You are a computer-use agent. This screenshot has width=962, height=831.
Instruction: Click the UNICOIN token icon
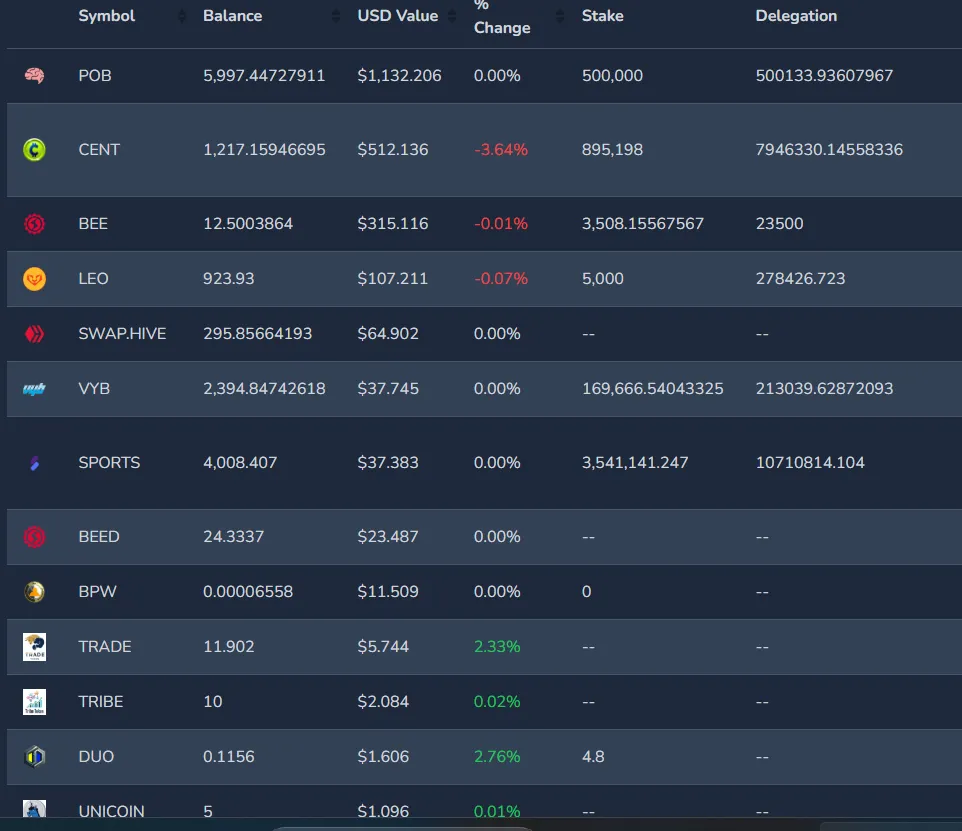click(34, 808)
